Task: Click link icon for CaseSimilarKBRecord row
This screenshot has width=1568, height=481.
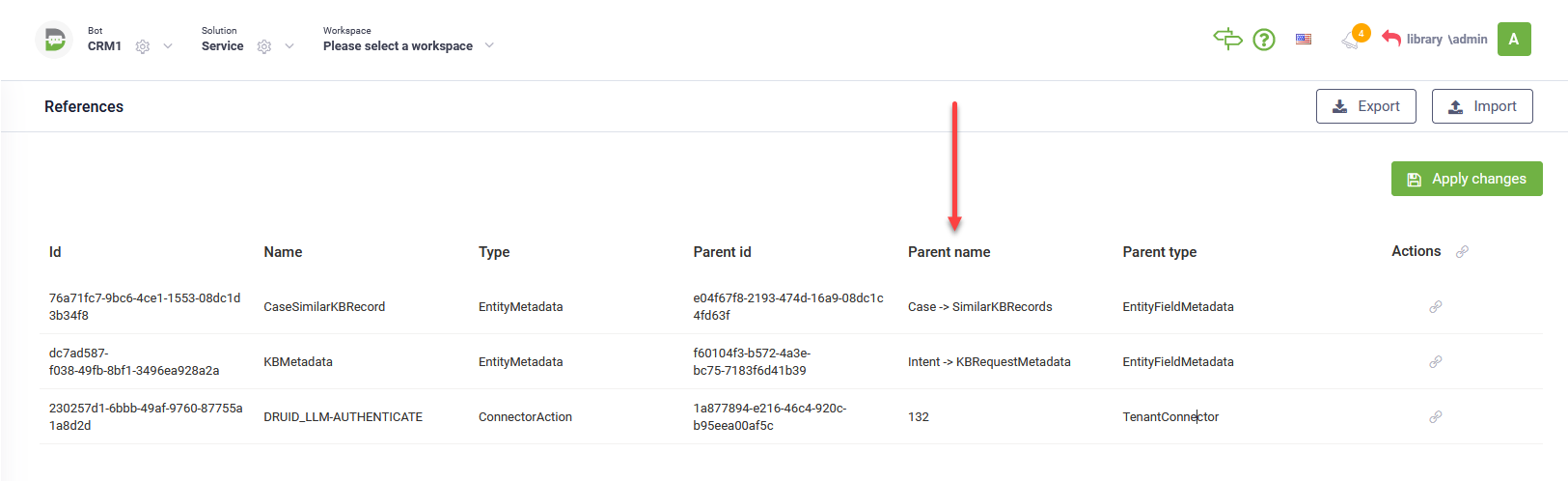Action: 1436,307
